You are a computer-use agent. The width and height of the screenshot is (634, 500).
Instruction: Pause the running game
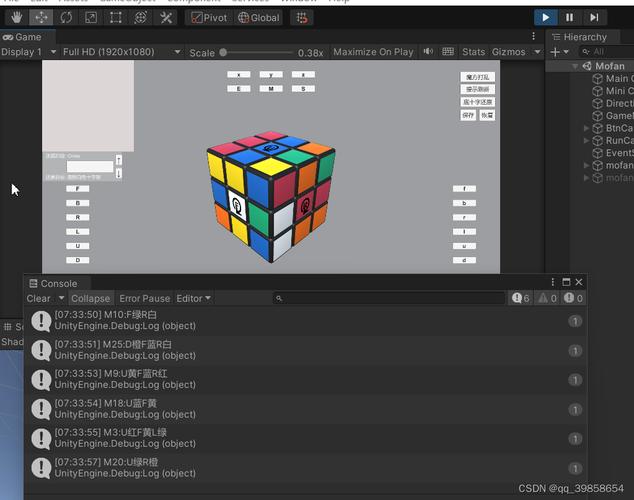[569, 17]
